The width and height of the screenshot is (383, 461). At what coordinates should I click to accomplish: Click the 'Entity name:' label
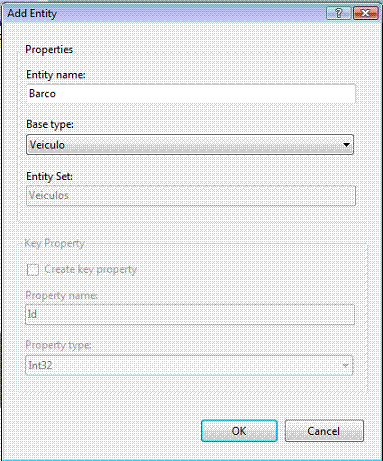56,74
